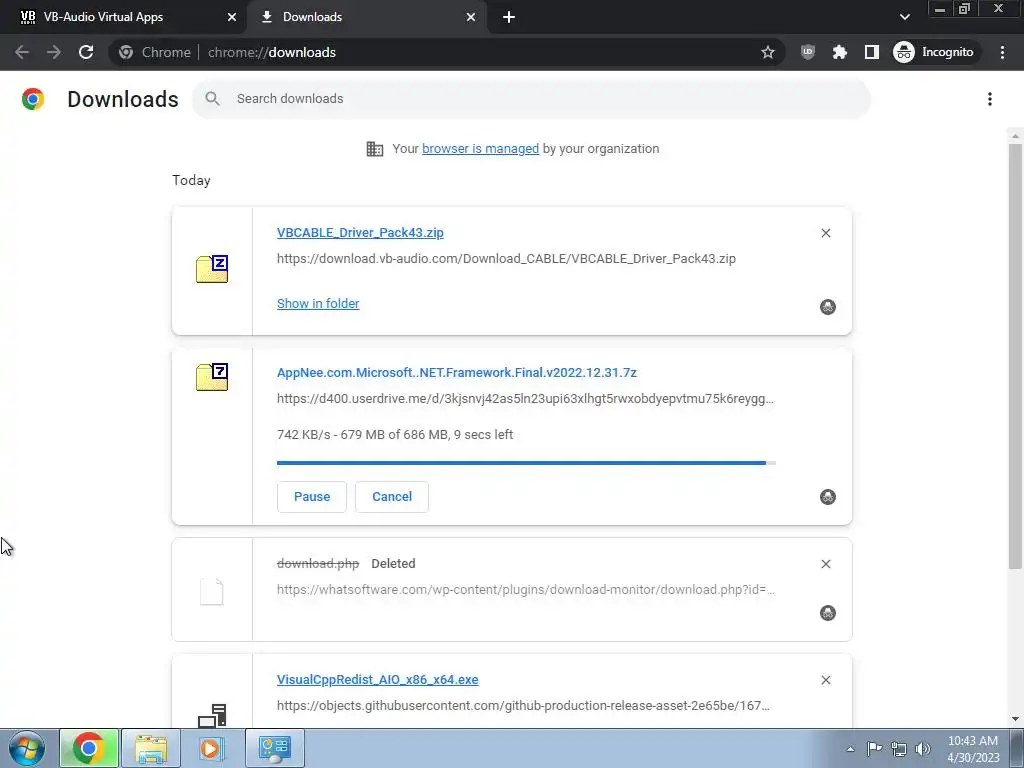
Task: Remove VisualCppRedist_AIO_x86_x64.exe from list
Action: [x=826, y=680]
